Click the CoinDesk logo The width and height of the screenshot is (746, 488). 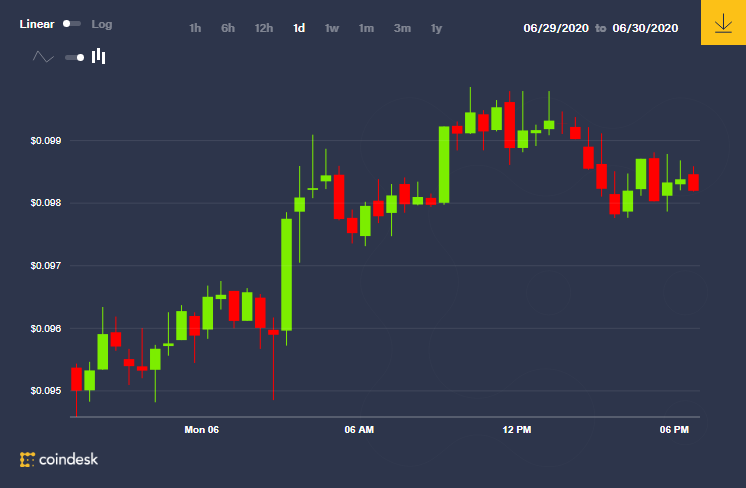click(x=59, y=459)
